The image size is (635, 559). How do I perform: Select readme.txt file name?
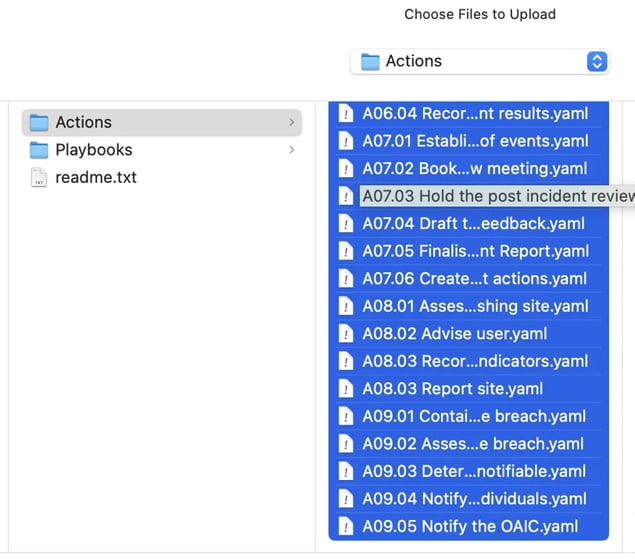[x=96, y=177]
